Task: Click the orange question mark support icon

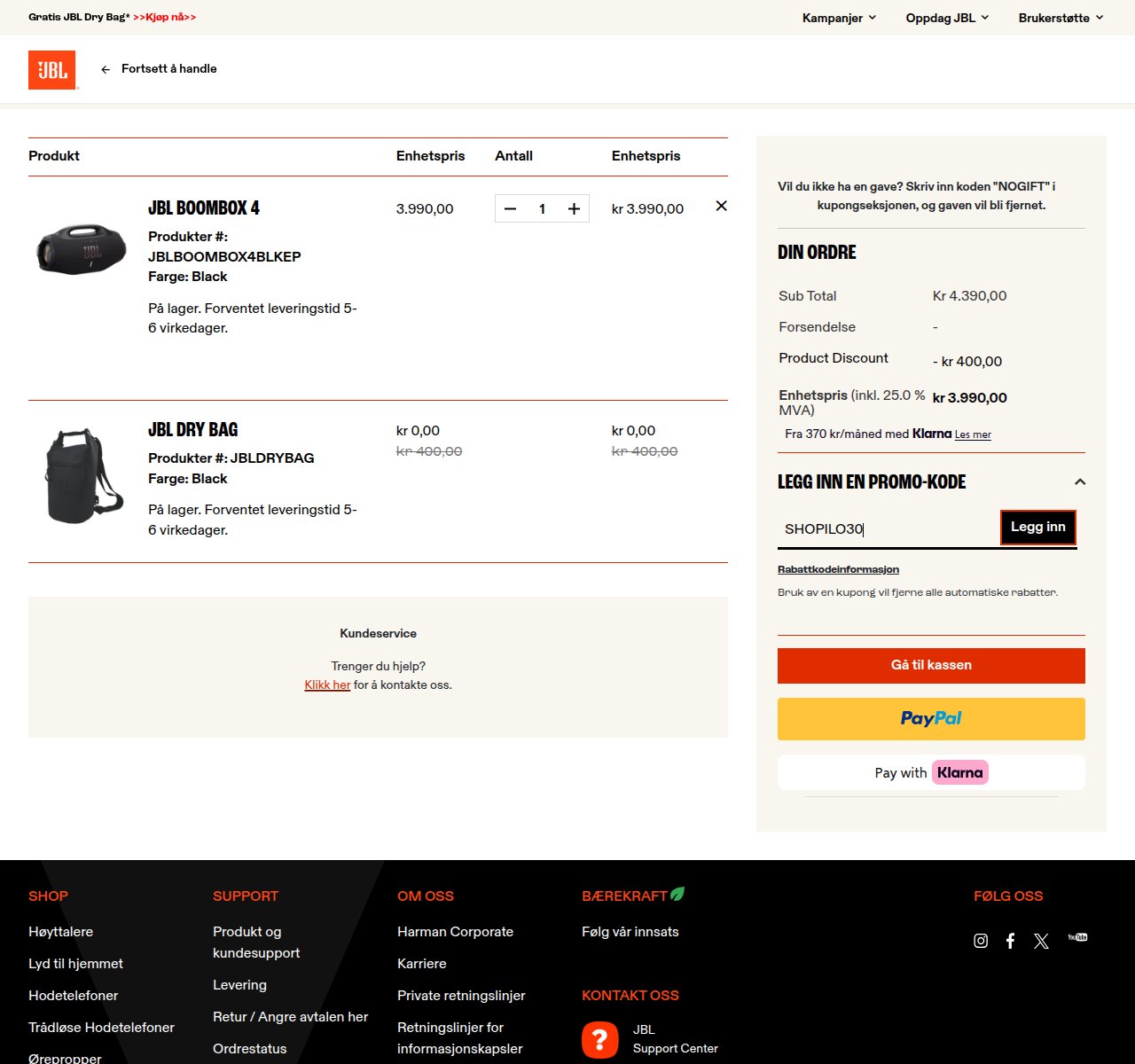Action: coord(600,1039)
